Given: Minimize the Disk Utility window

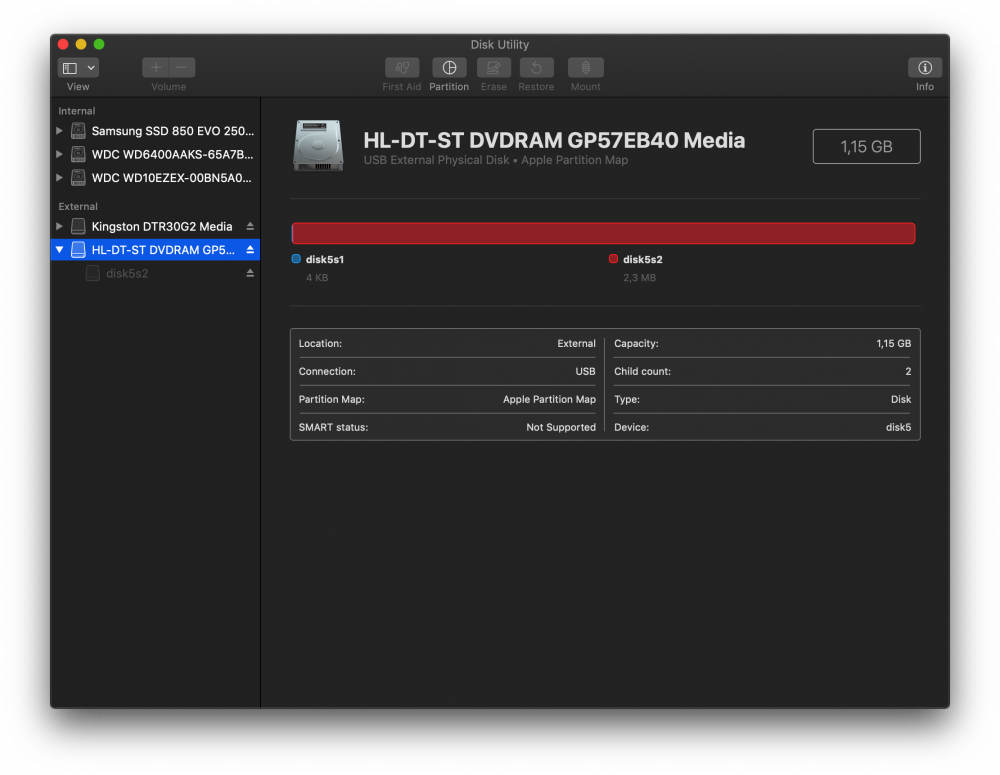Looking at the screenshot, I should click(x=81, y=44).
